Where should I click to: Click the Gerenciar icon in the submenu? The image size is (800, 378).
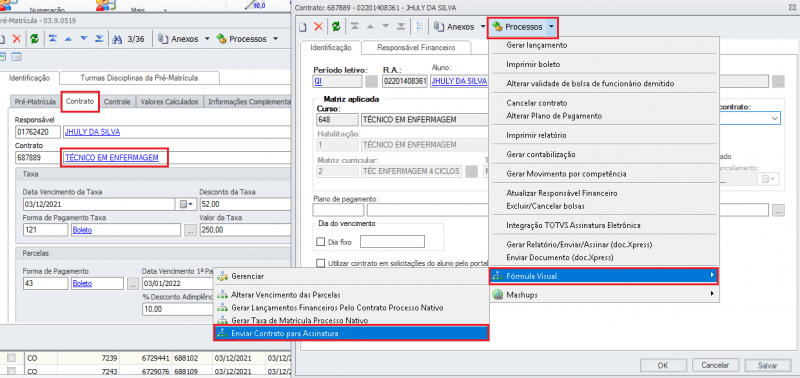(221, 276)
